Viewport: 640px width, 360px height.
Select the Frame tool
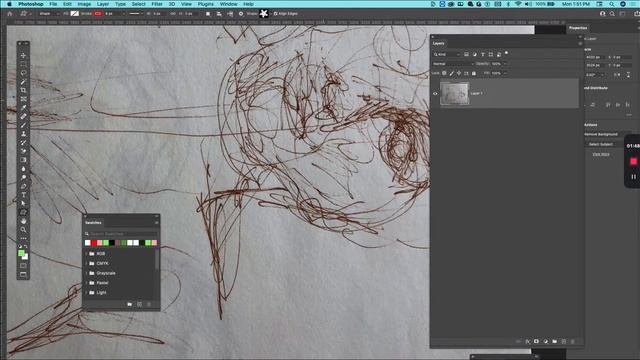[x=23, y=99]
